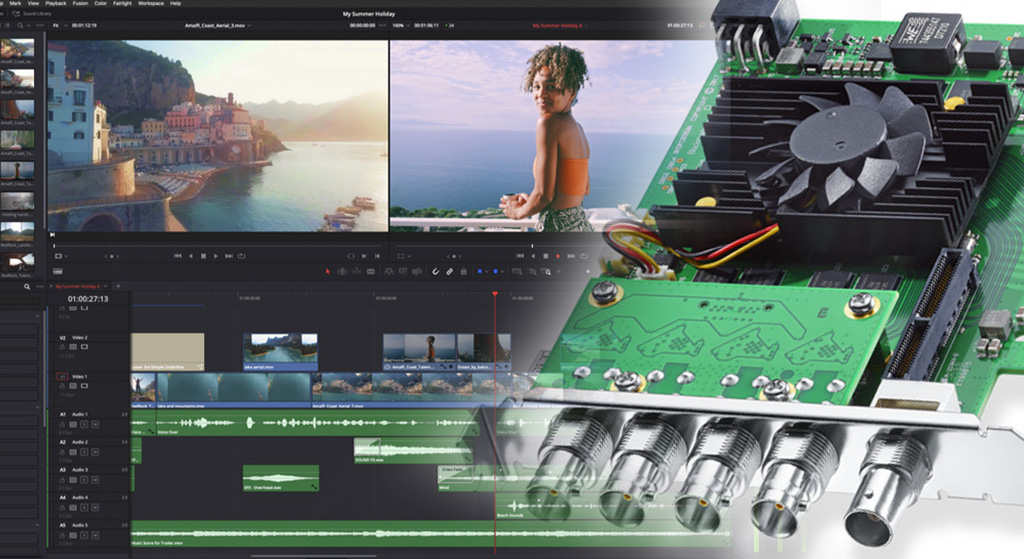The image size is (1024, 559).
Task: Go to last frame in timeline viewer
Action: [571, 256]
